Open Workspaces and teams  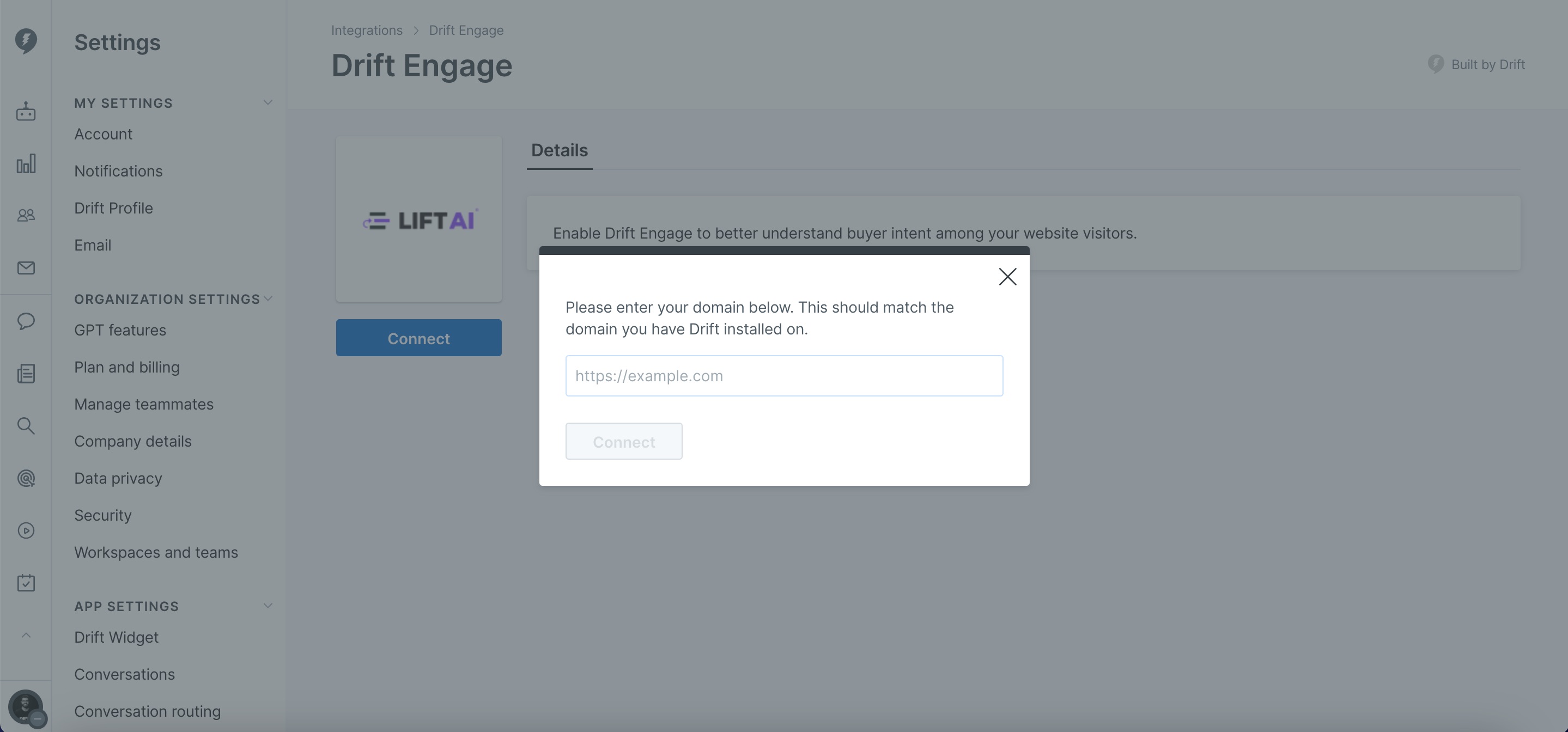pos(156,553)
